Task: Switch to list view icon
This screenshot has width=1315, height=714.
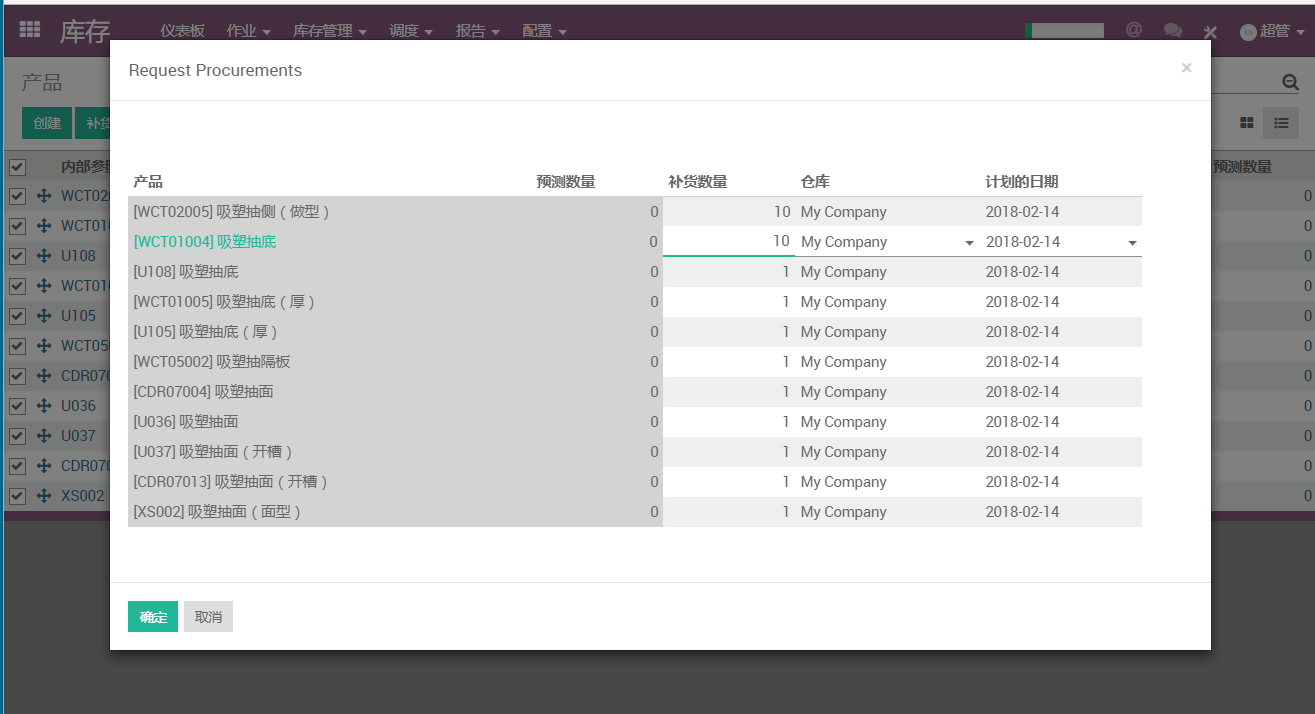Action: pyautogui.click(x=1281, y=123)
